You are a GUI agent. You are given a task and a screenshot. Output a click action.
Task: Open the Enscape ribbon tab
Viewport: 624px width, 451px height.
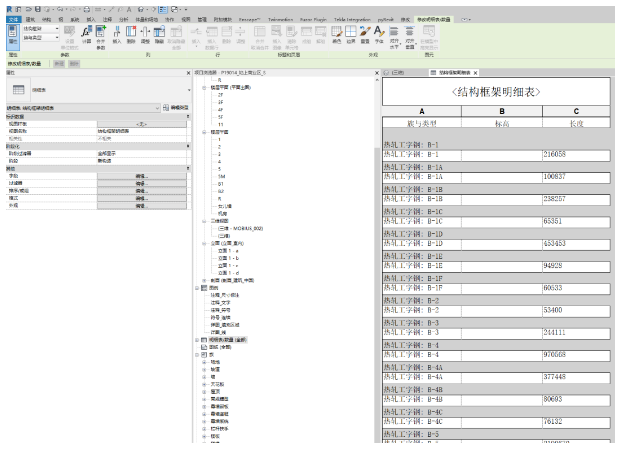[x=250, y=20]
